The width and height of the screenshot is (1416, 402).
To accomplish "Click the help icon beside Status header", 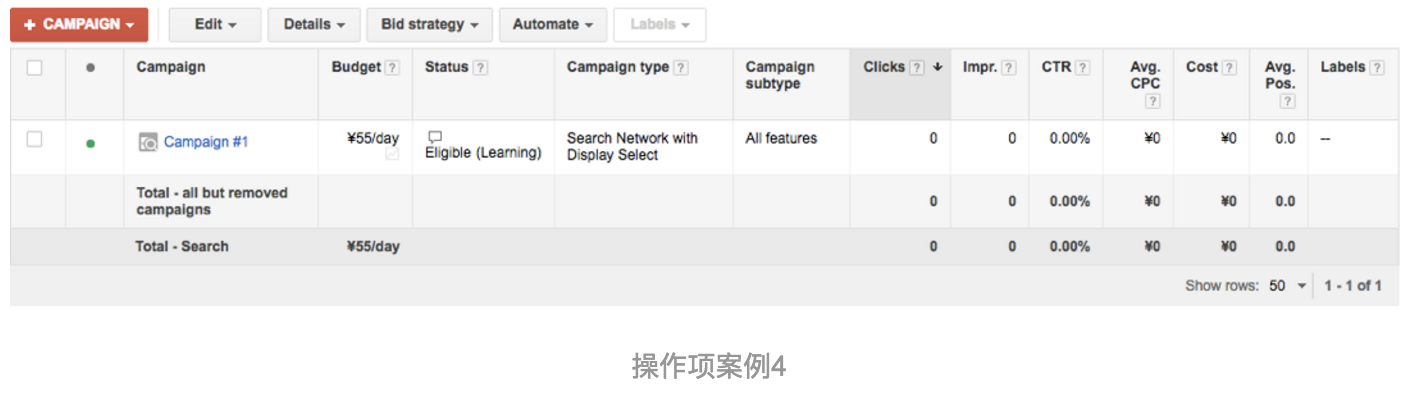I will (x=481, y=68).
